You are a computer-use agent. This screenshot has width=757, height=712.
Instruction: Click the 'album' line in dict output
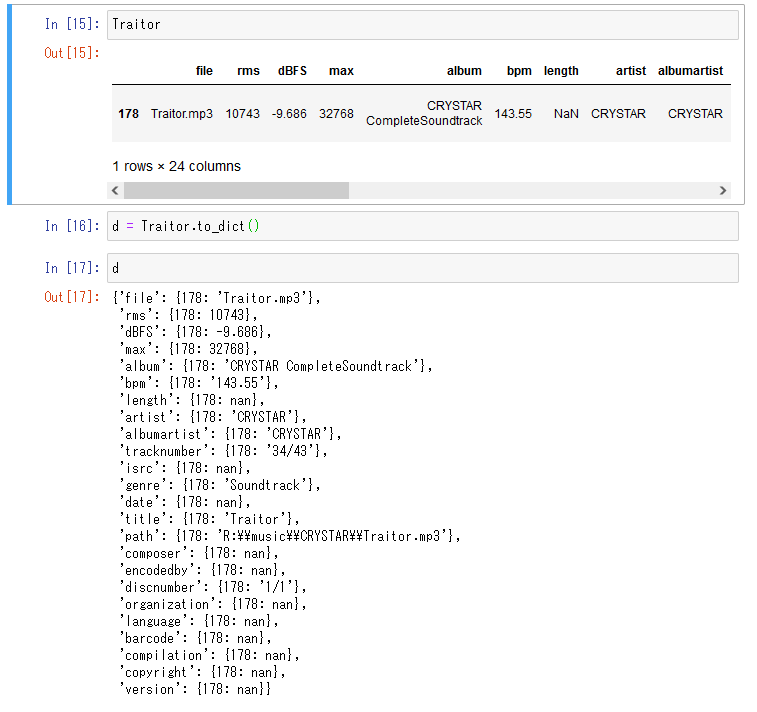pyautogui.click(x=276, y=366)
